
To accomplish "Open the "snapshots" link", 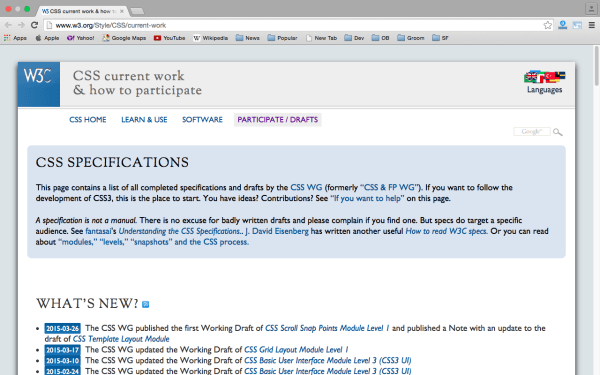I will tap(152, 242).
